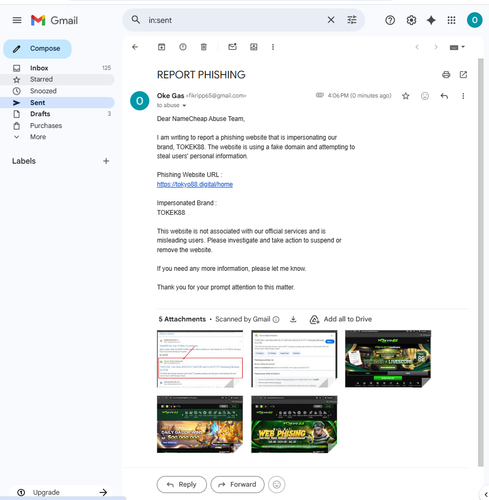Open the Livescore attachment thumbnail
Viewport: 489px width, 500px height.
click(388, 359)
